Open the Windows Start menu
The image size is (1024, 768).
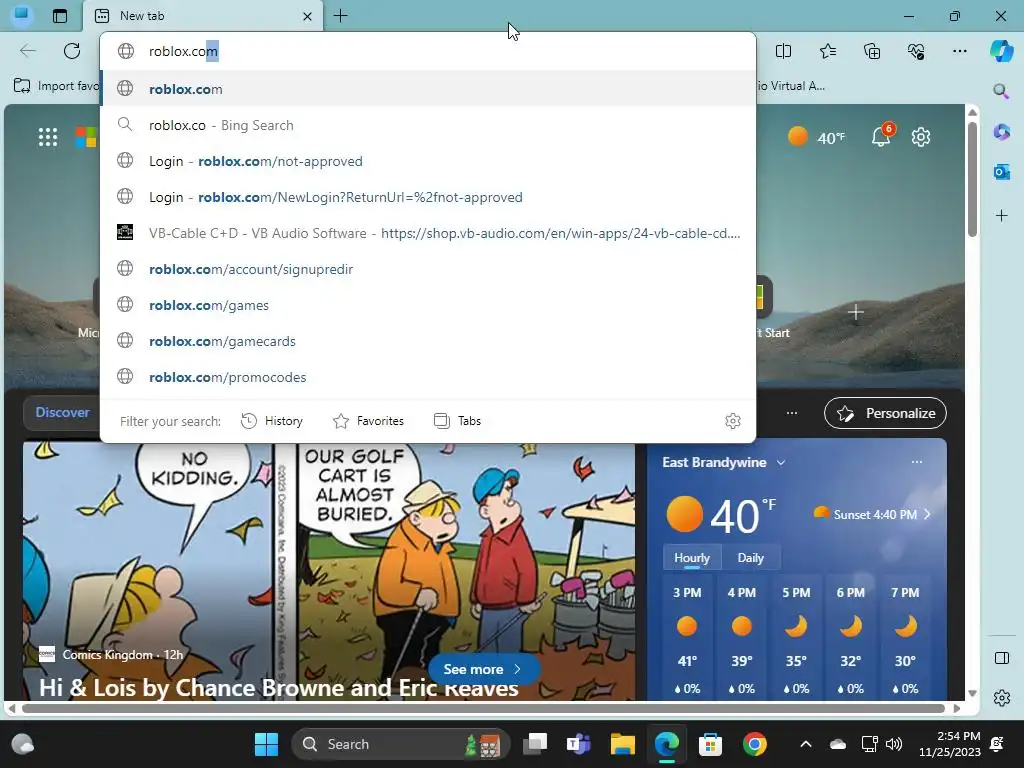266,744
